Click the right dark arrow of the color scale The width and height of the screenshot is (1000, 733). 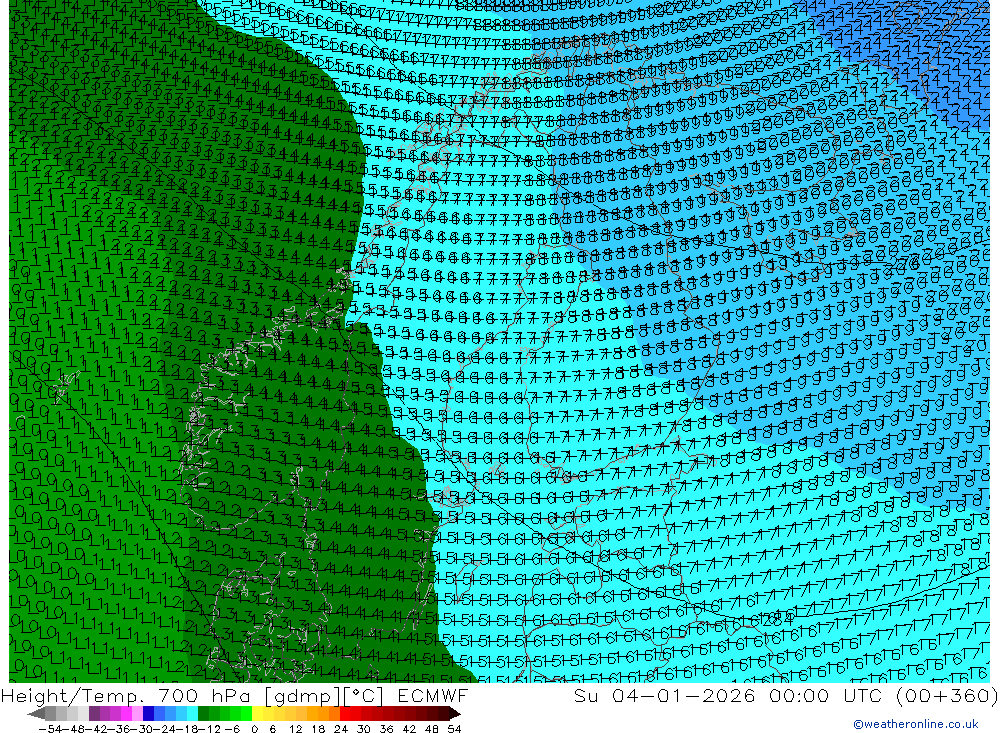pos(455,714)
